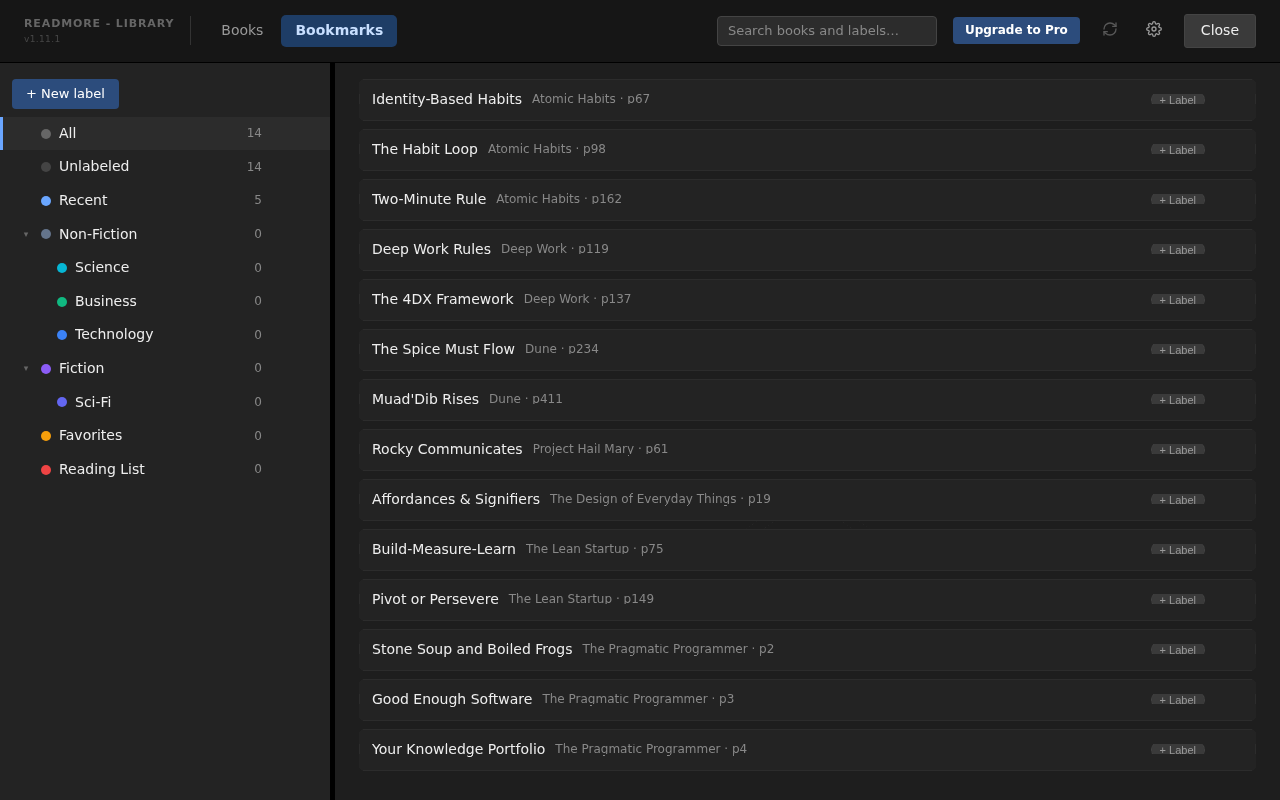Focus the search books and labels field
Image resolution: width=1280 pixels, height=800 pixels.
[x=827, y=31]
